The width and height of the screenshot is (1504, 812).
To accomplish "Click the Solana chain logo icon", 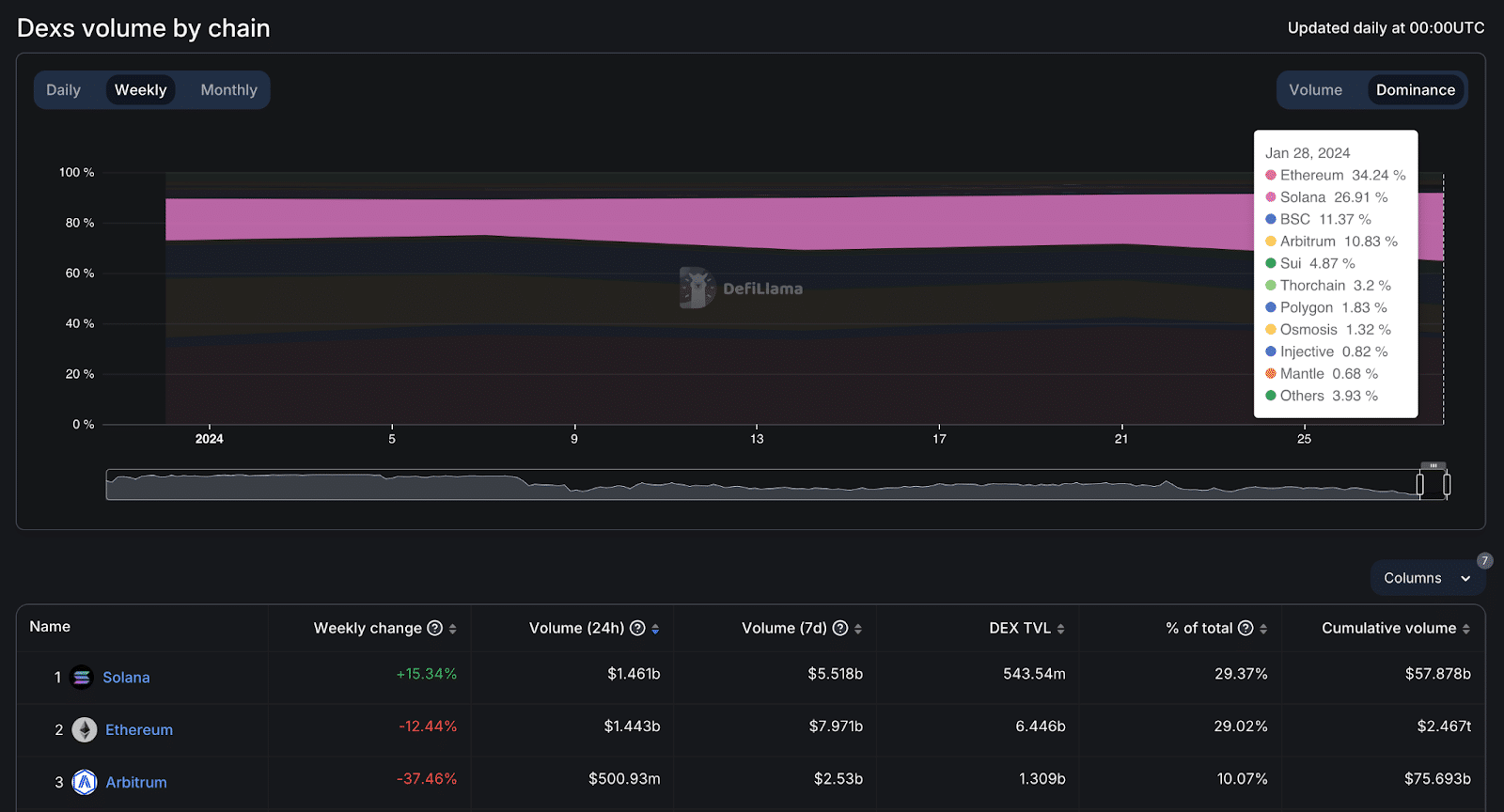I will pos(82,677).
